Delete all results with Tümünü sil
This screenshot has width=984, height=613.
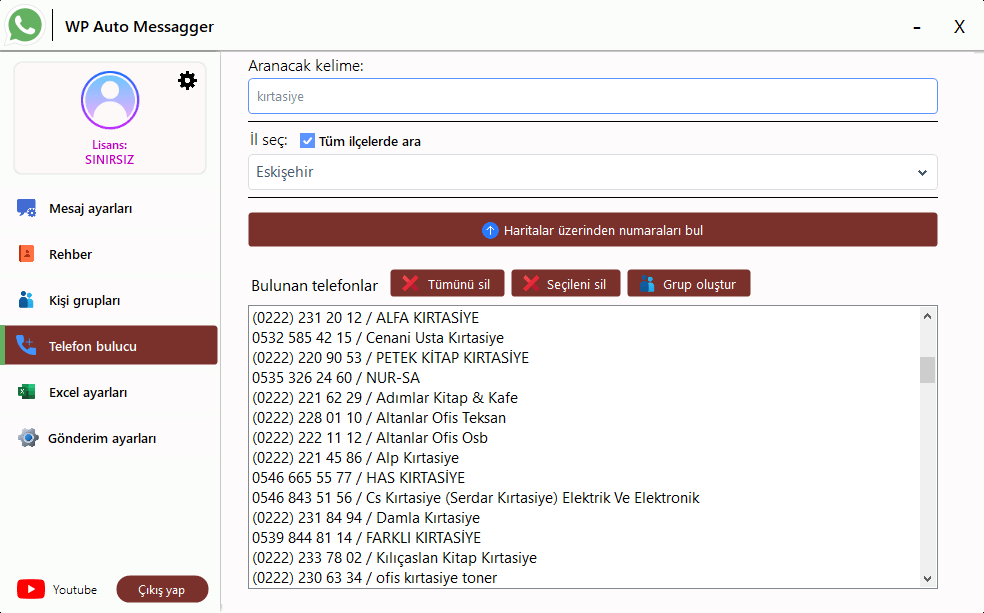pos(447,284)
